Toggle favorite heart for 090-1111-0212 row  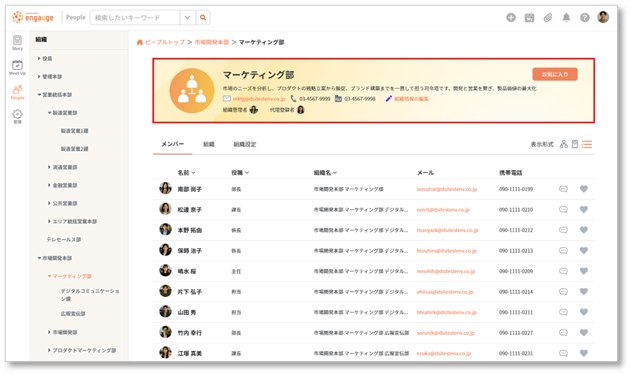tap(584, 230)
